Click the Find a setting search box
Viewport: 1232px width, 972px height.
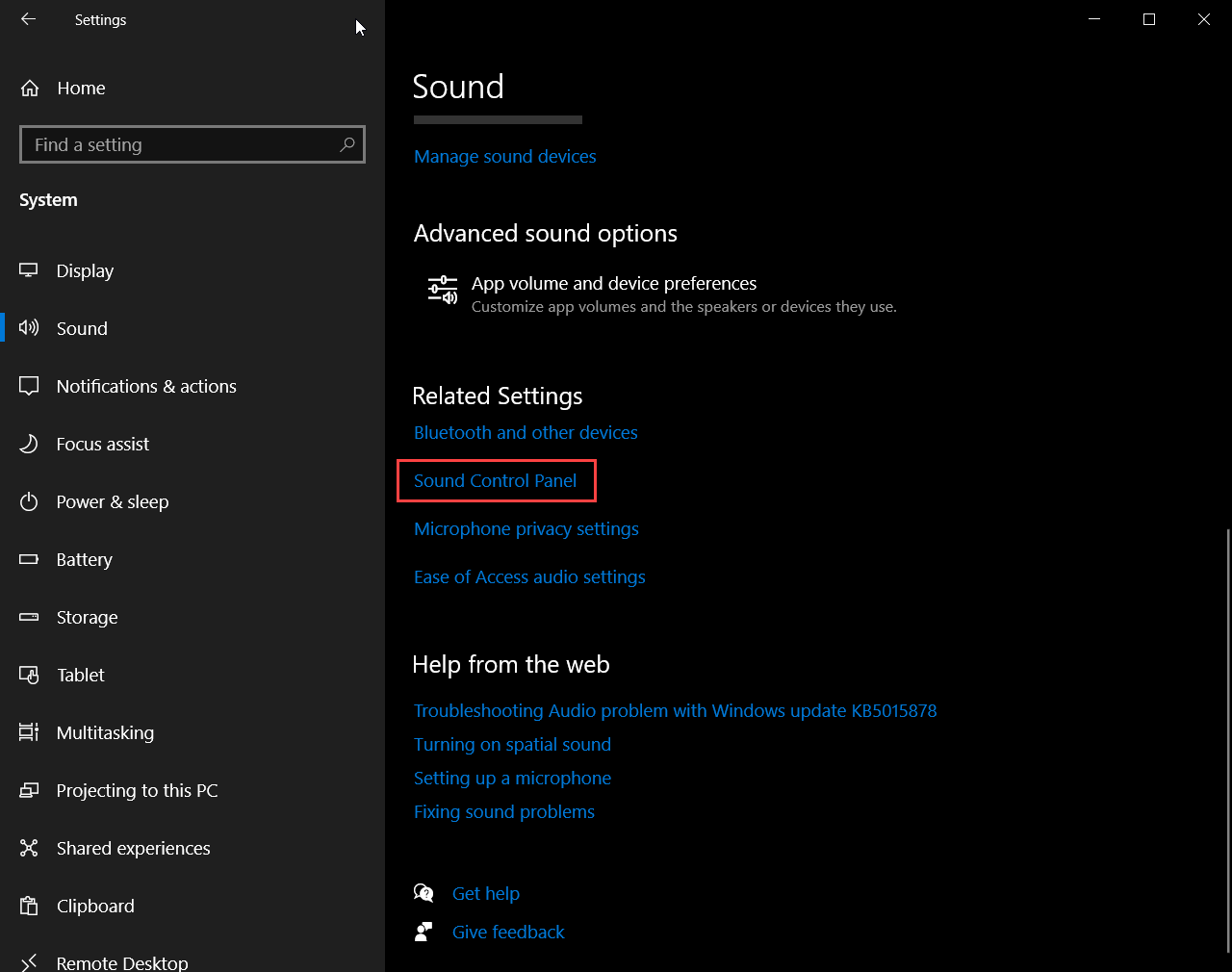click(x=183, y=144)
